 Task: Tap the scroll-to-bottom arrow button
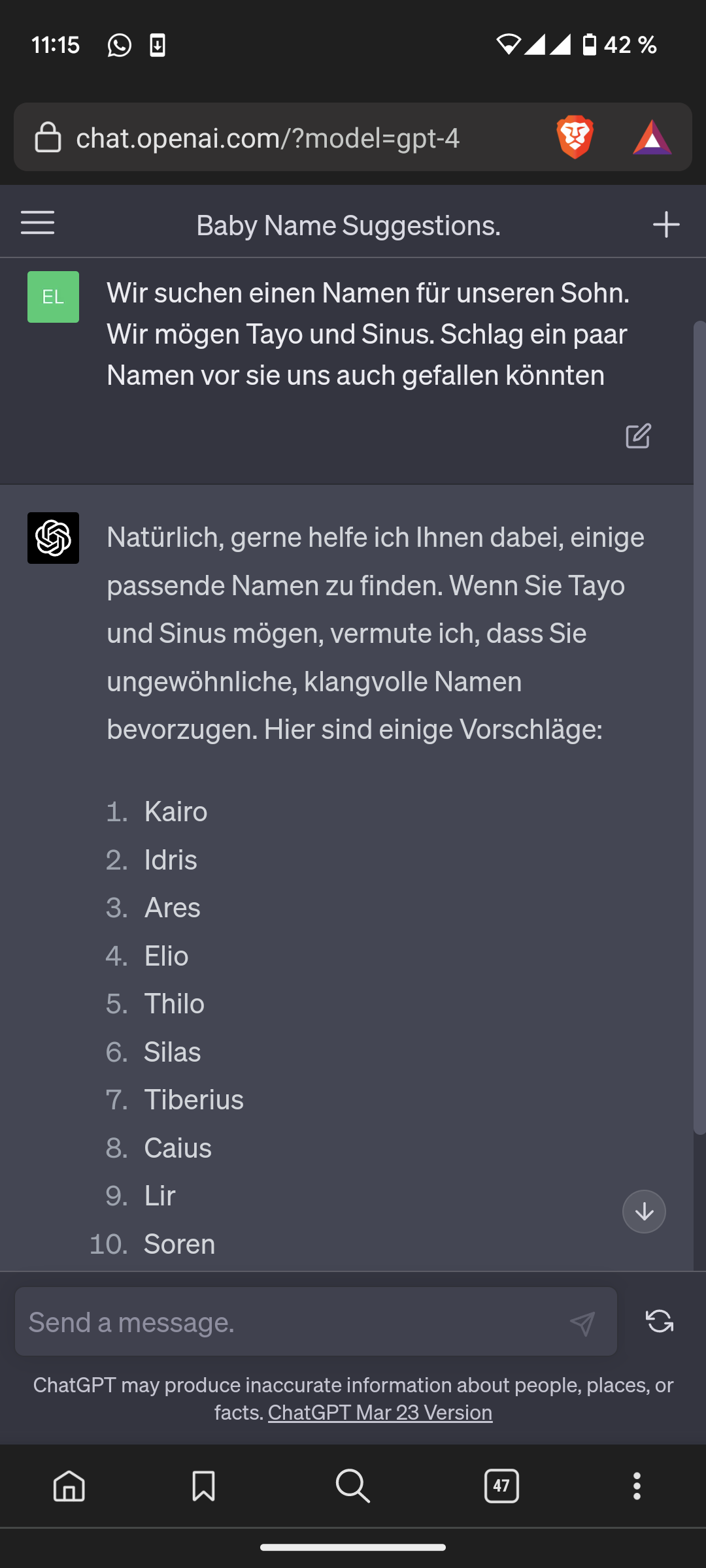[644, 1212]
